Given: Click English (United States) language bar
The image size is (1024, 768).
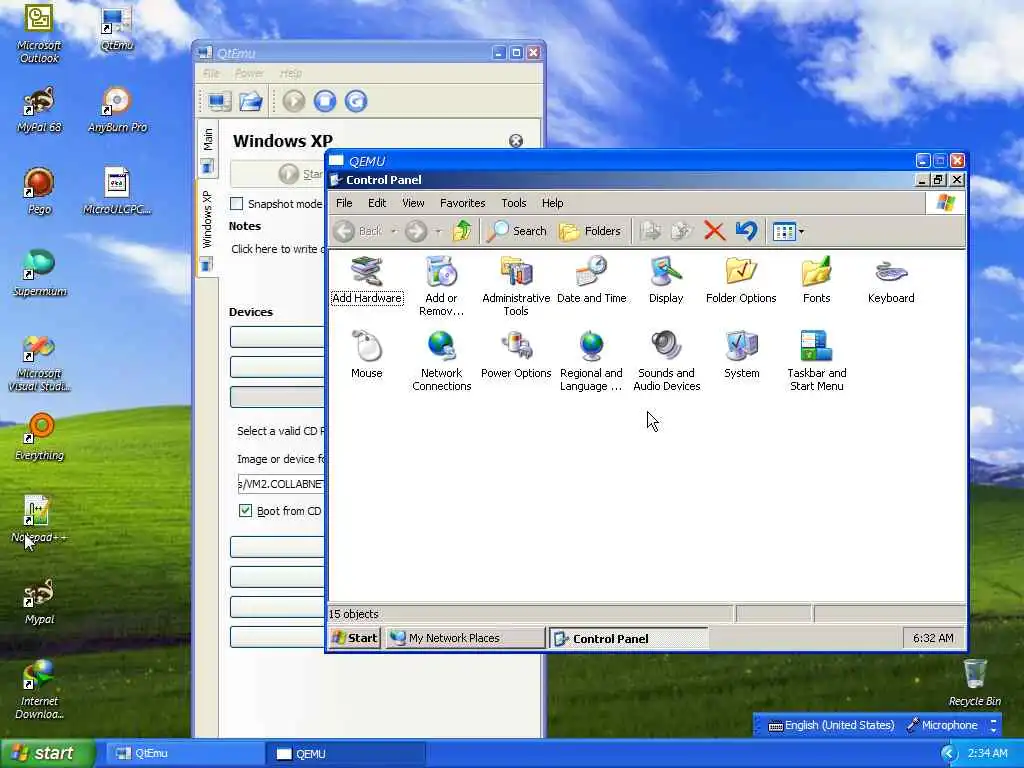Looking at the screenshot, I should click(831, 725).
